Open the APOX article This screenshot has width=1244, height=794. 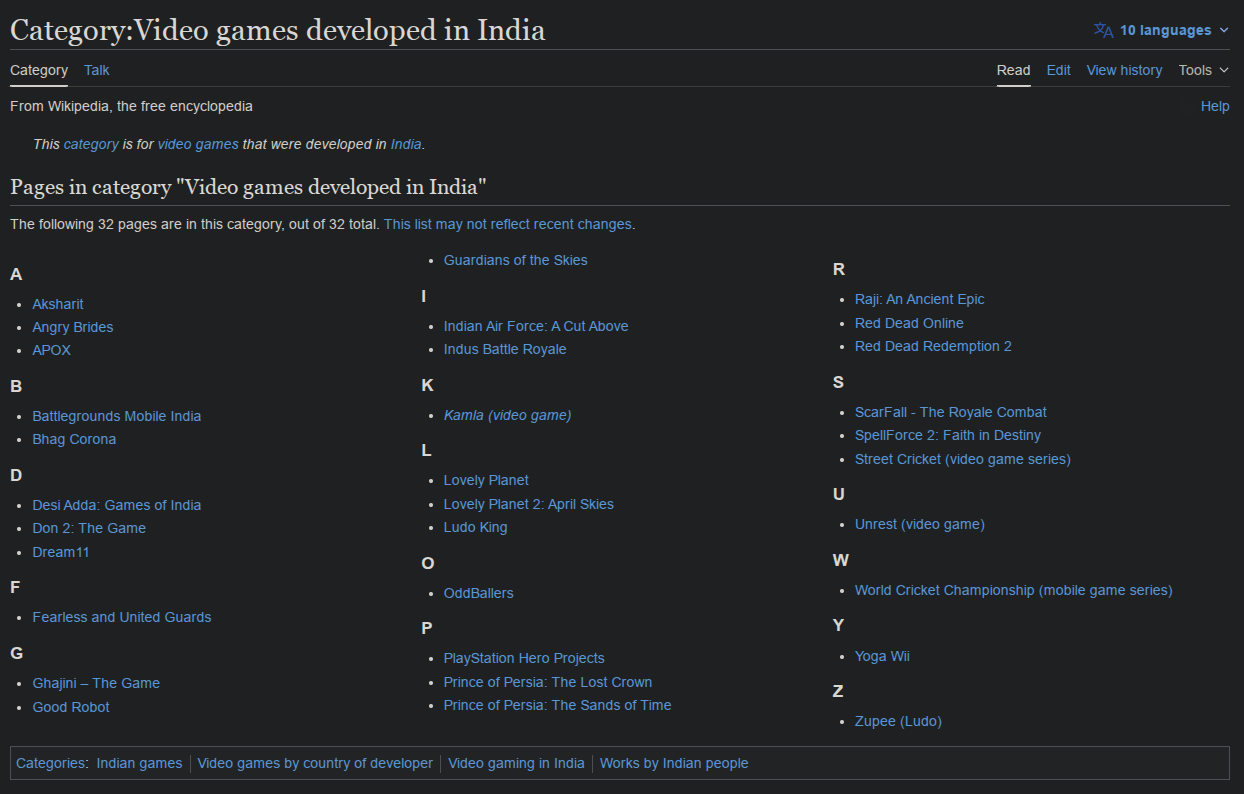click(x=52, y=350)
